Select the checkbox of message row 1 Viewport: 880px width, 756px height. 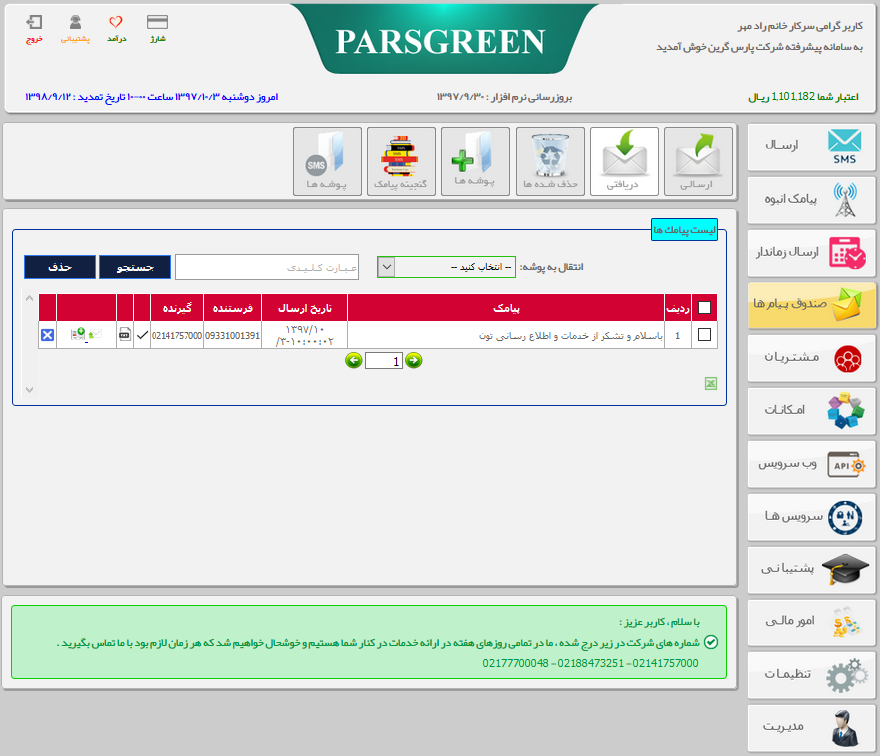[703, 335]
